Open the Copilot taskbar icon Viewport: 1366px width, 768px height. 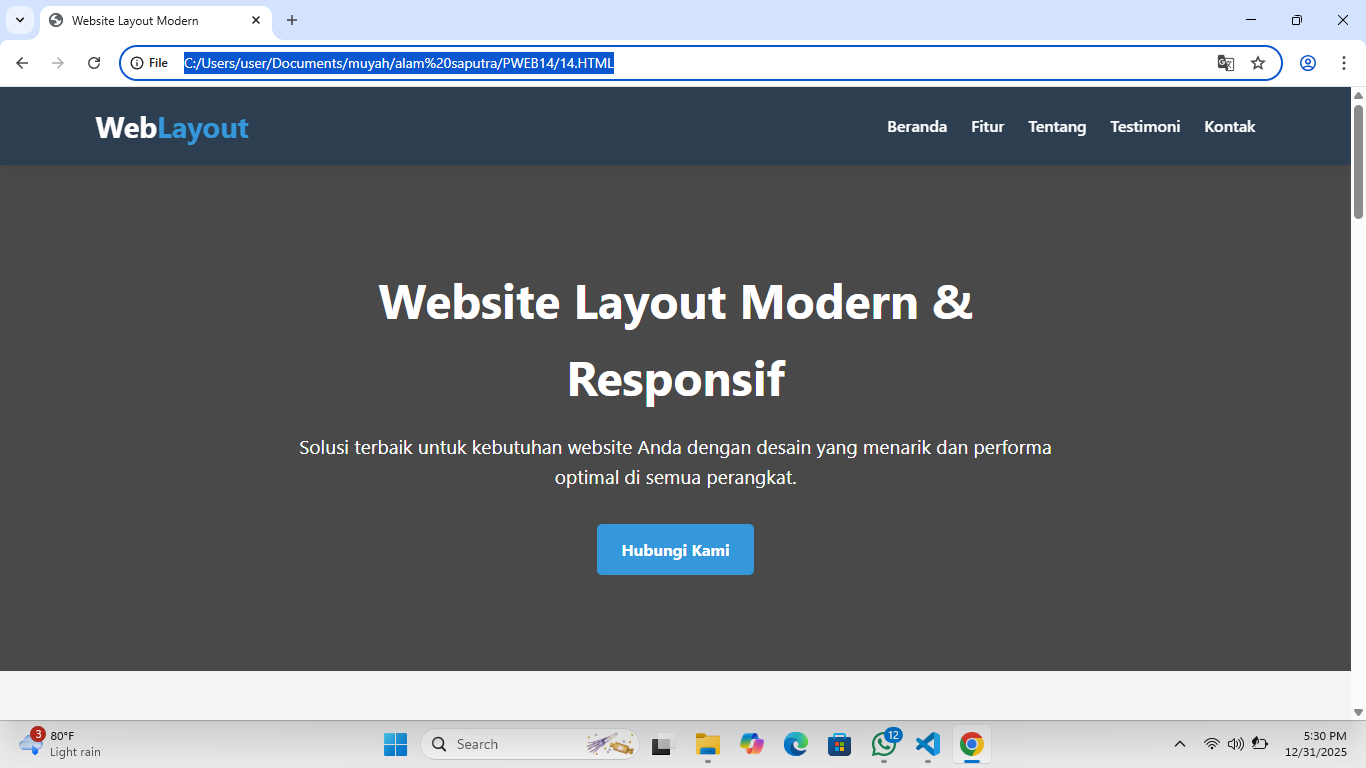click(x=752, y=744)
